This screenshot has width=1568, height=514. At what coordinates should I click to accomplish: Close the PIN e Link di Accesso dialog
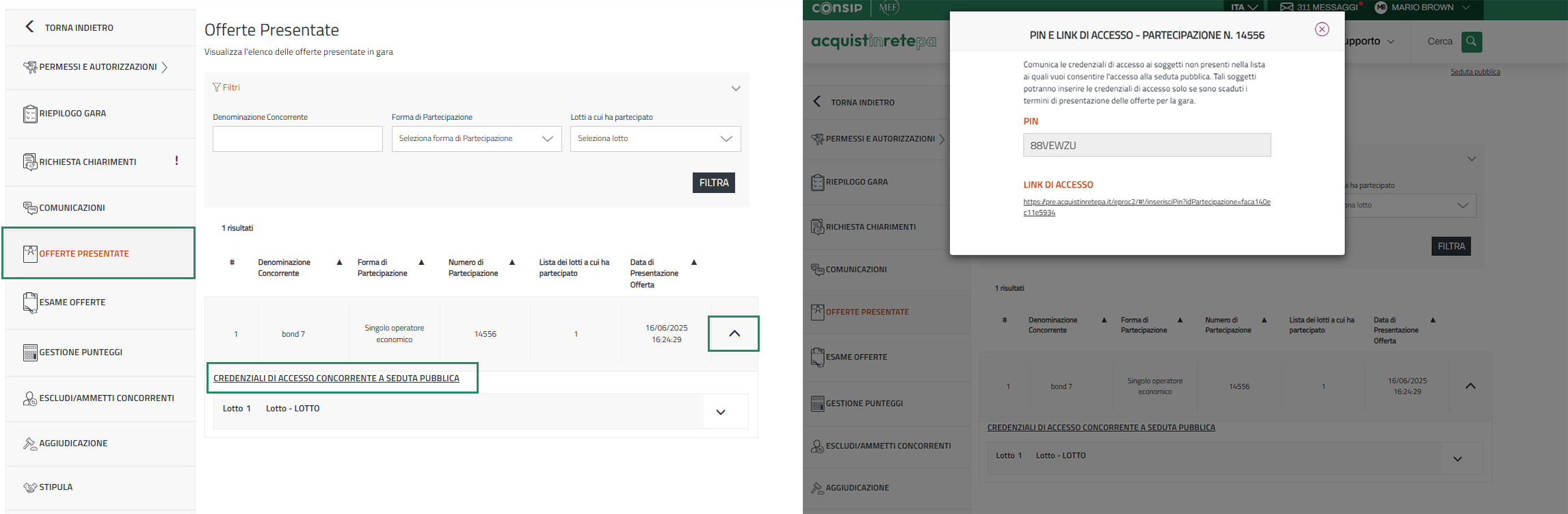[1322, 29]
